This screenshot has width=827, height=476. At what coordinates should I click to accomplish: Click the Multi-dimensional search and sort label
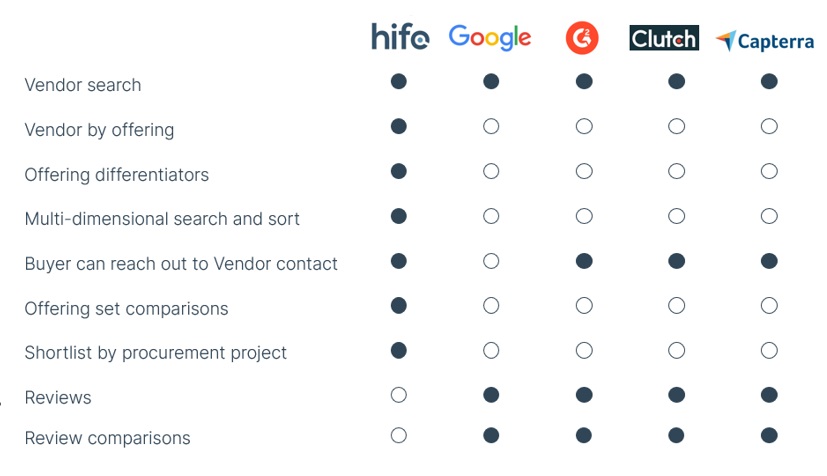click(x=162, y=219)
